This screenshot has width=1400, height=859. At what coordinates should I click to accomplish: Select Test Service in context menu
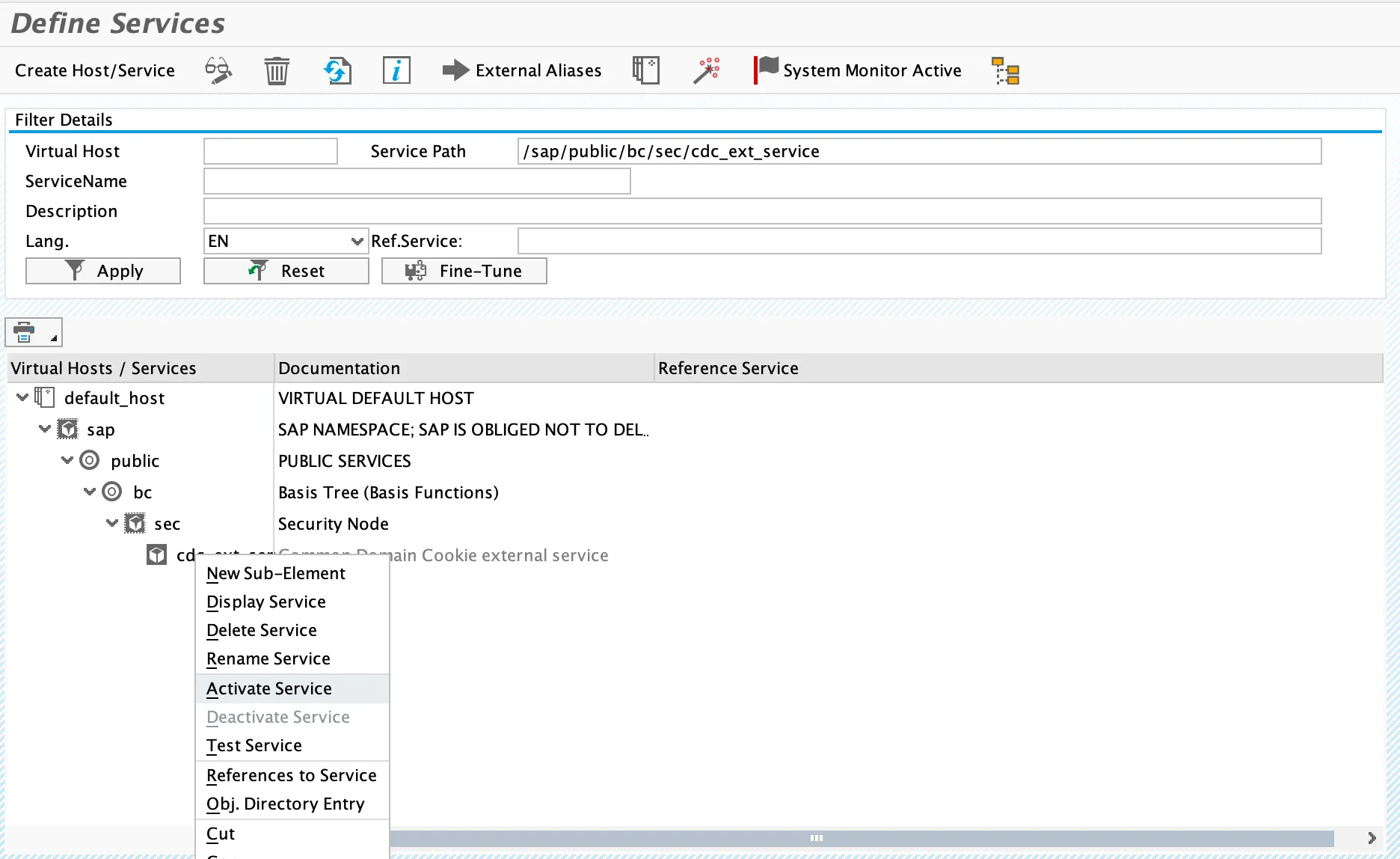[x=254, y=745]
